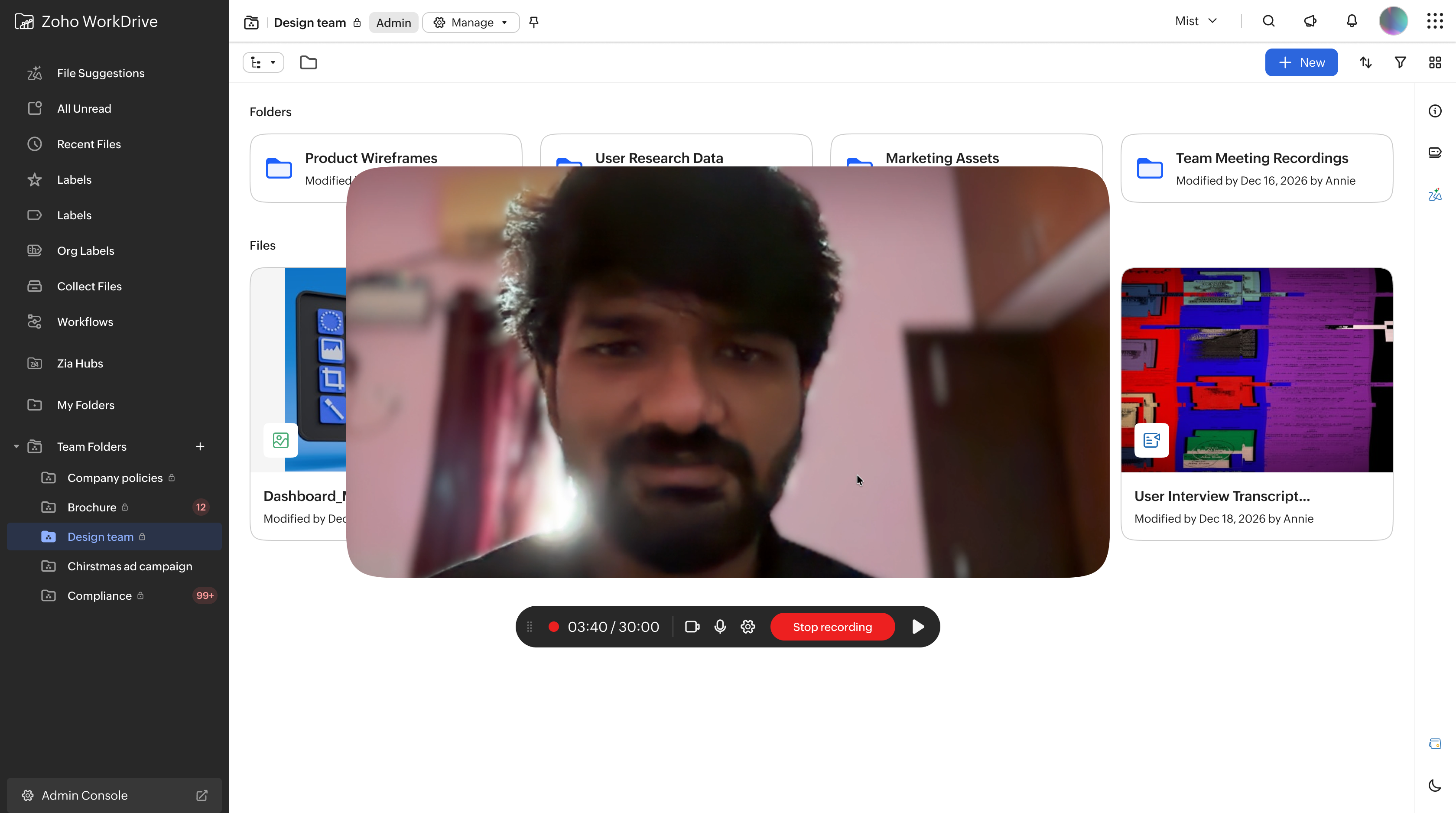Screen dimensions: 1456x813
Task: Open the info details panel icon
Action: (1435, 111)
